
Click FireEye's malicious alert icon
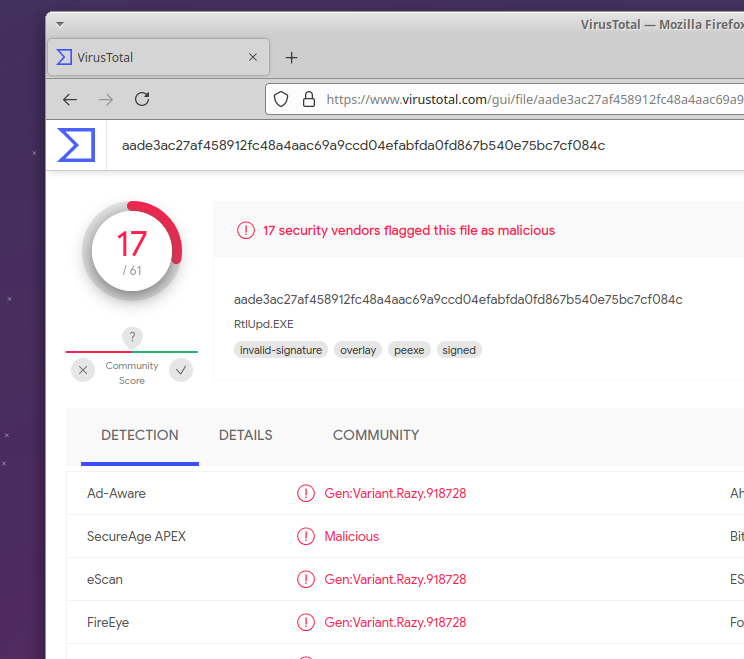(306, 622)
